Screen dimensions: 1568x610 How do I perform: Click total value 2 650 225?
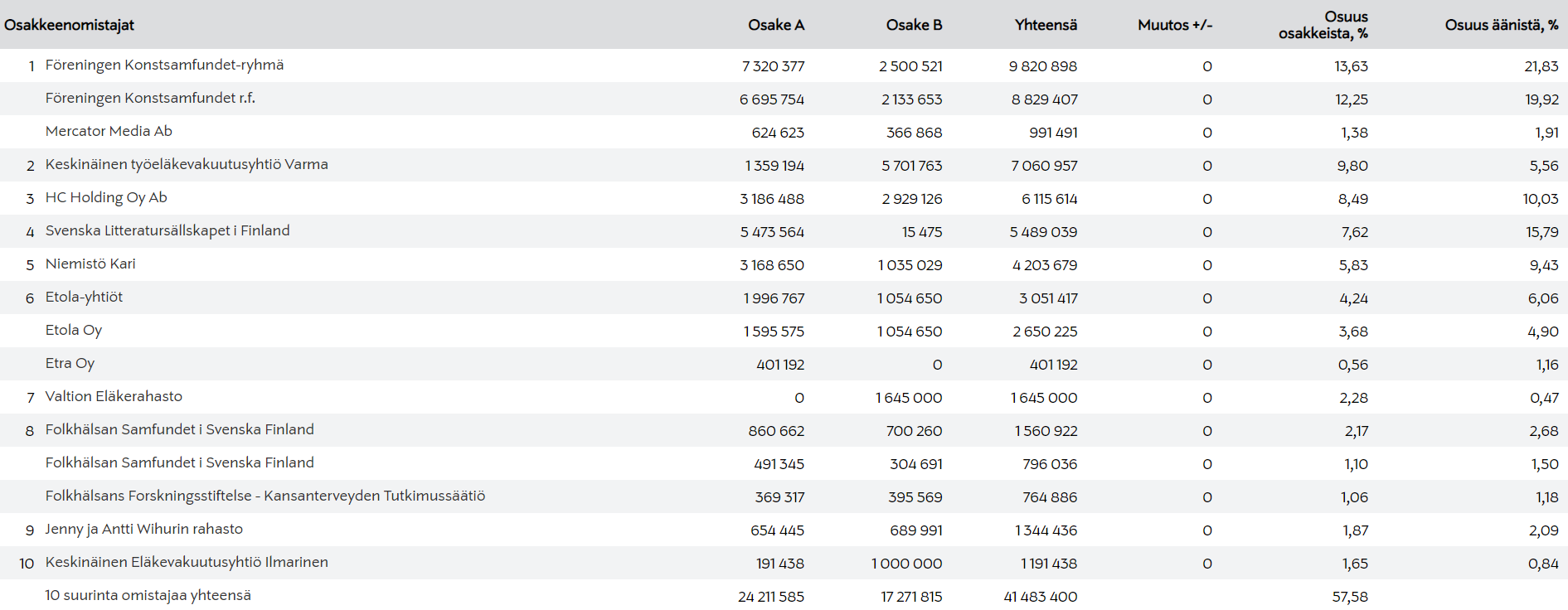(x=1045, y=332)
